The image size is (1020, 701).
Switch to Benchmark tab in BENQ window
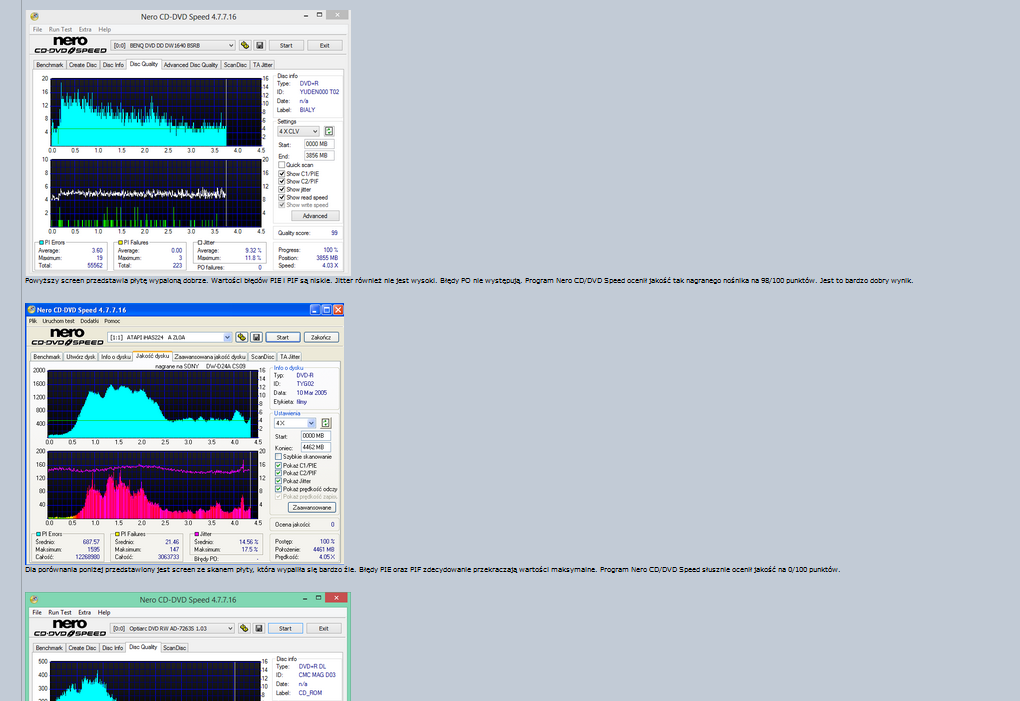pyautogui.click(x=50, y=65)
